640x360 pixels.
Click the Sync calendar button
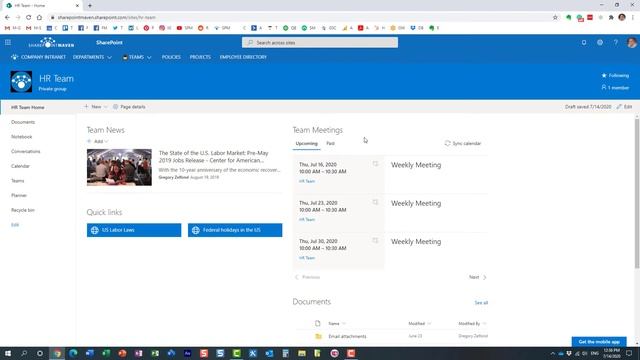463,143
